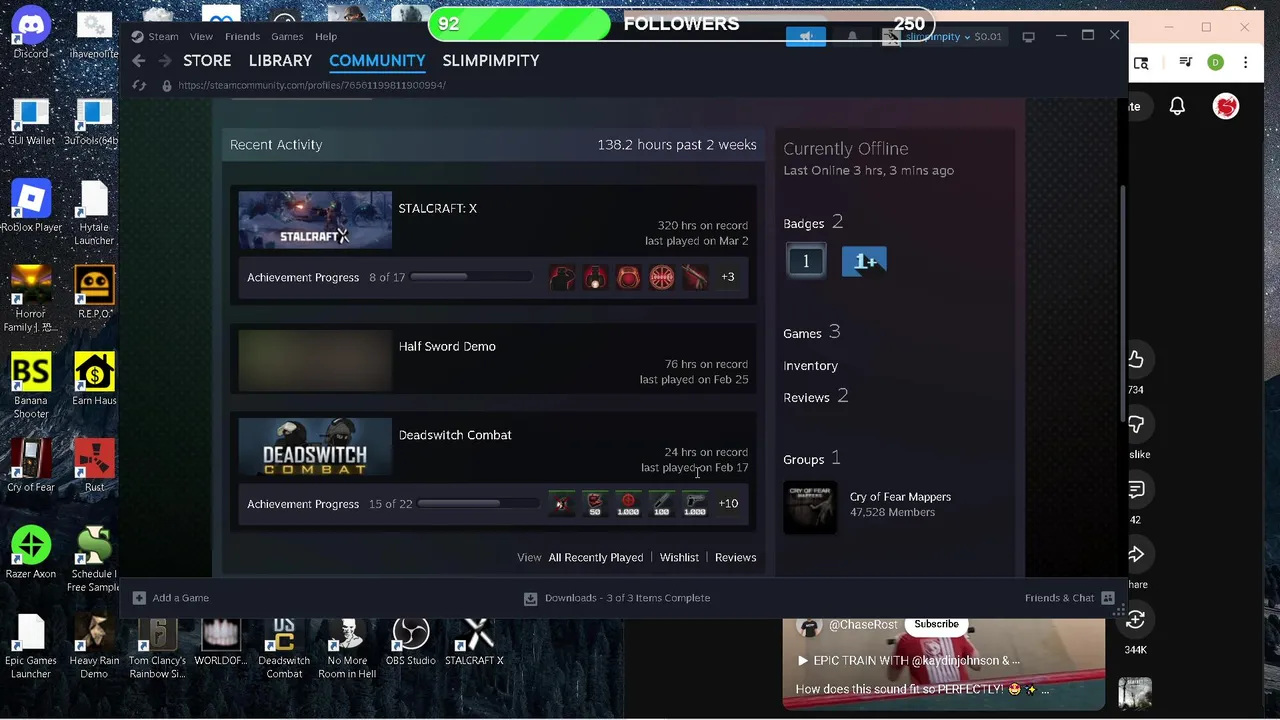The image size is (1280, 720).
Task: Open Chrome three-dot menu
Action: [1244, 62]
